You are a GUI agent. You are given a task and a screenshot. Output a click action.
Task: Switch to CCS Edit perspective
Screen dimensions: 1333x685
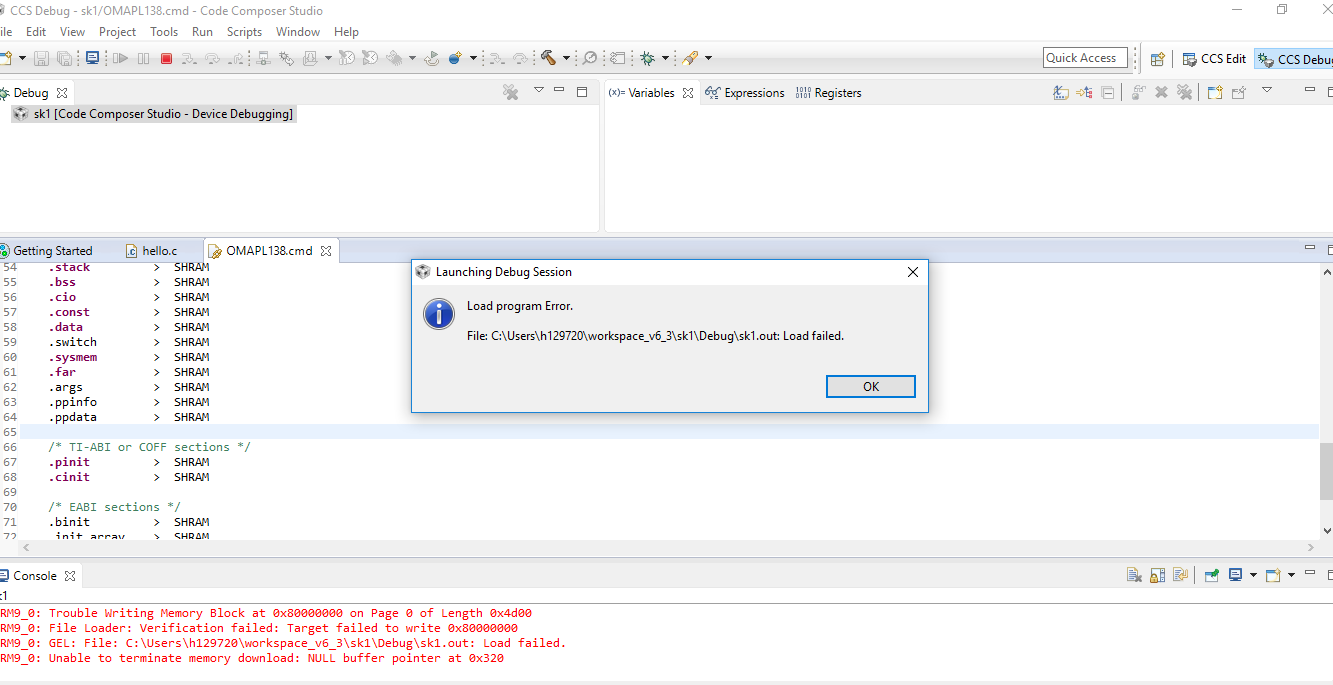point(1214,59)
